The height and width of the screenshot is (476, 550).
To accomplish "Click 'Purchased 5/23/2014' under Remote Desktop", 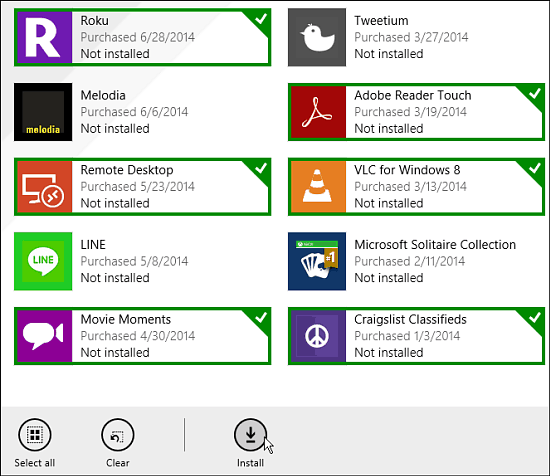I will pos(138,187).
